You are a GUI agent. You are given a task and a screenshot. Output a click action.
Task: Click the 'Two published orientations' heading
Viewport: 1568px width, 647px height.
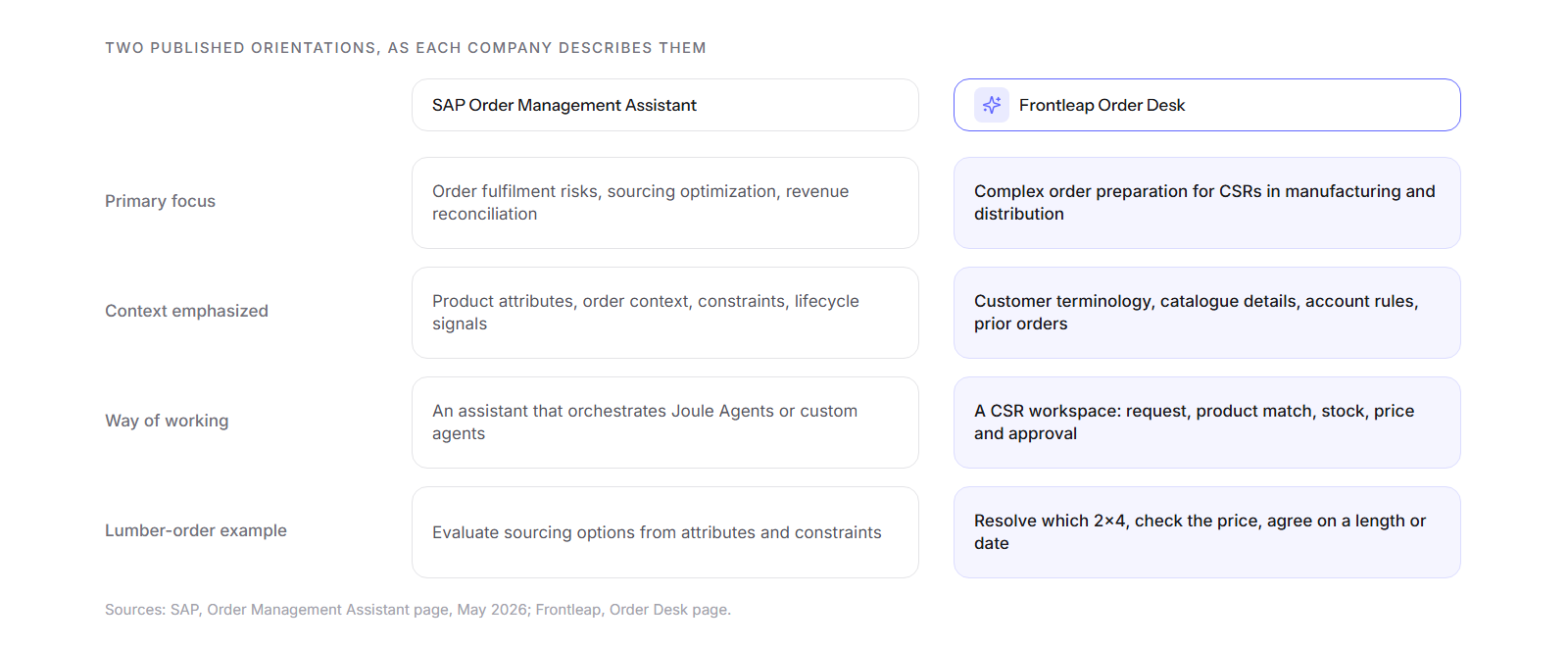tap(406, 48)
